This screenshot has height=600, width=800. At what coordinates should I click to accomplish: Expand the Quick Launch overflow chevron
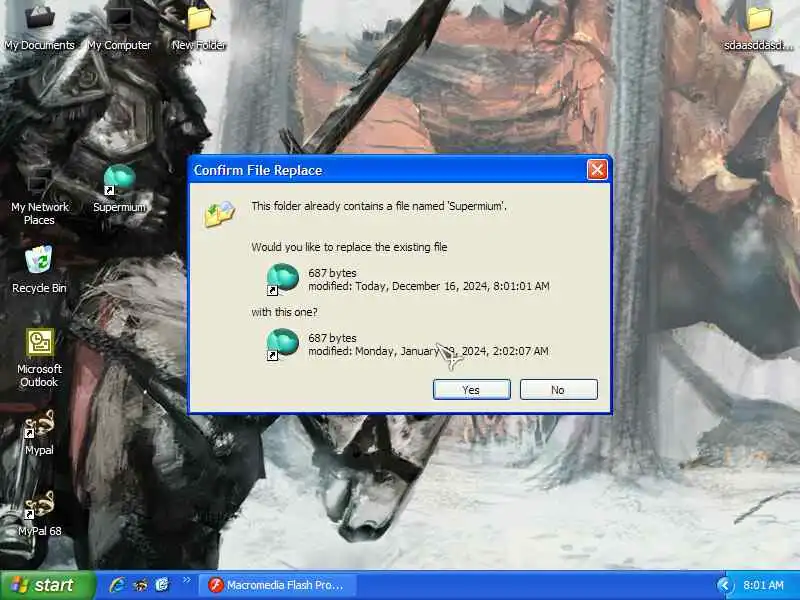click(x=186, y=580)
